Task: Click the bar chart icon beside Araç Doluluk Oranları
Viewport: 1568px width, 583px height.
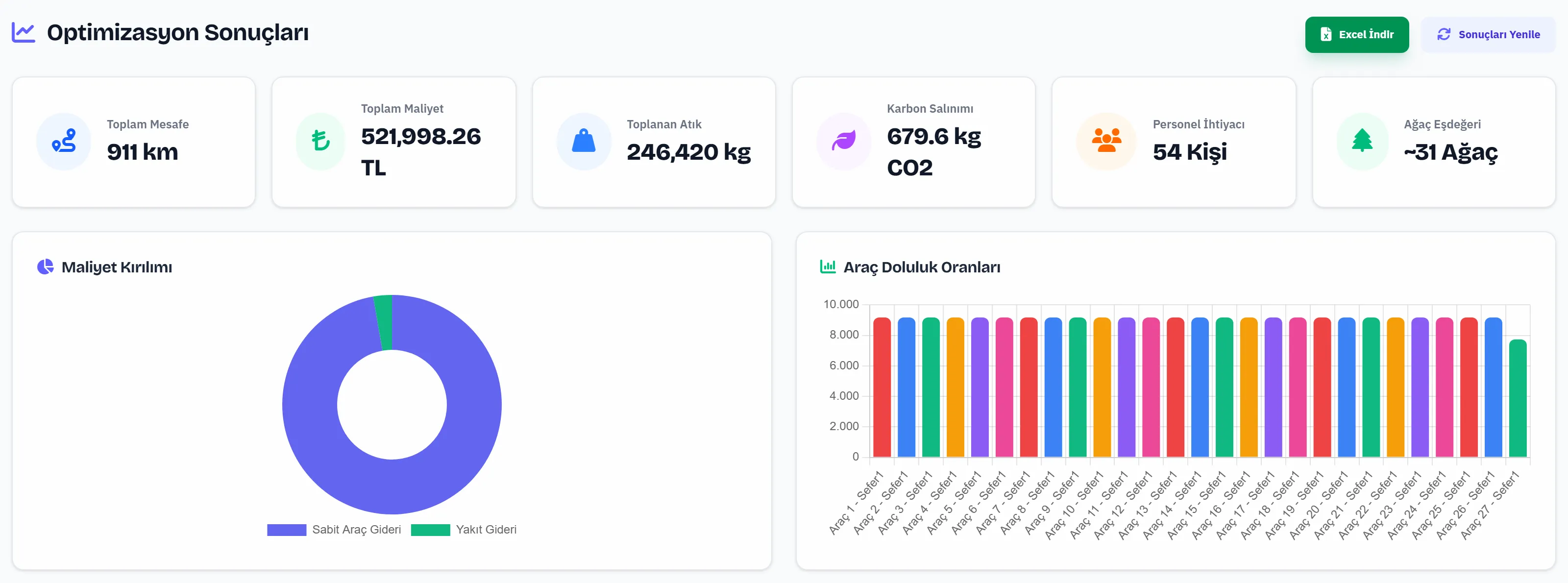Action: [827, 267]
